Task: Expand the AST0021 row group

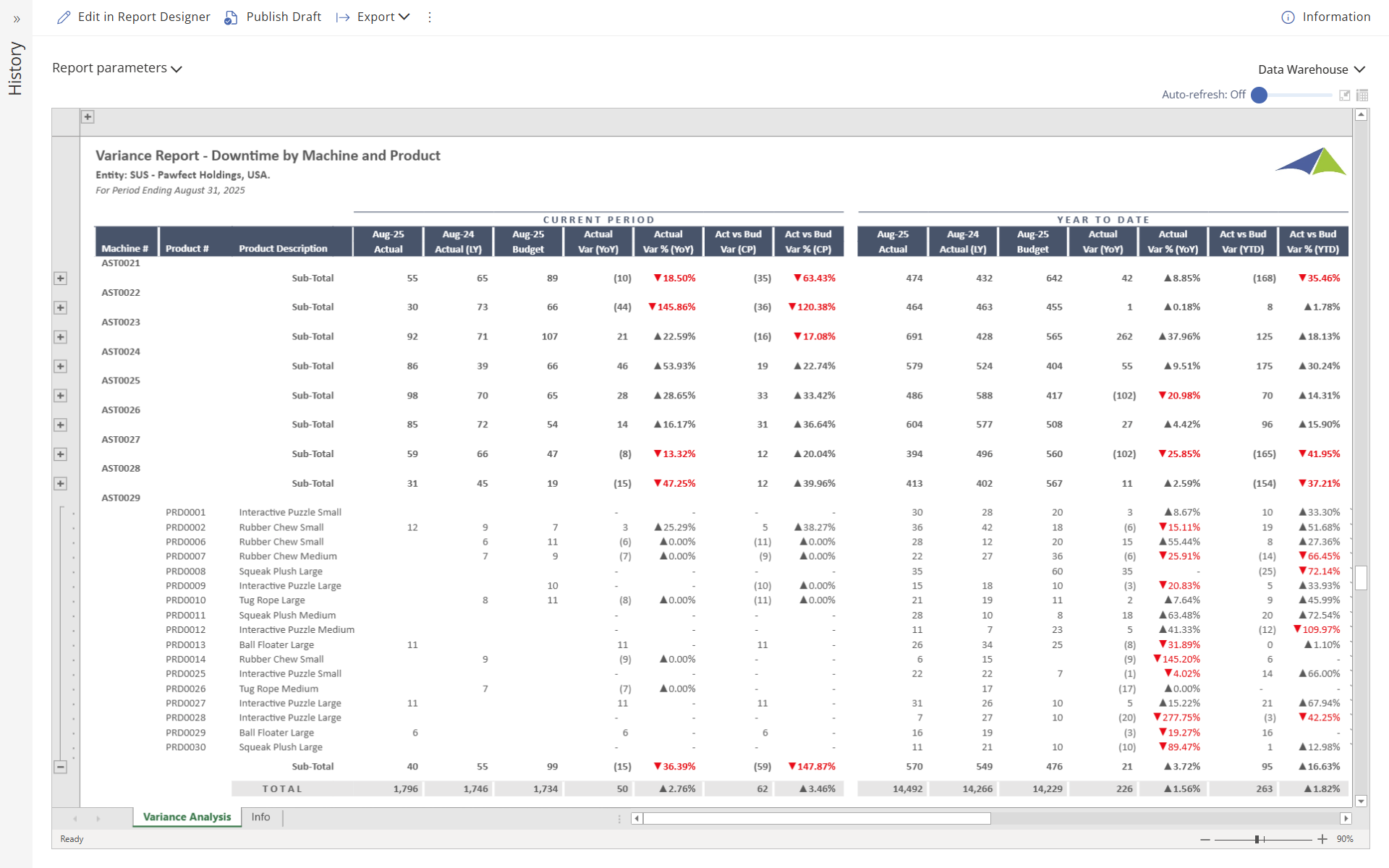Action: coord(61,278)
